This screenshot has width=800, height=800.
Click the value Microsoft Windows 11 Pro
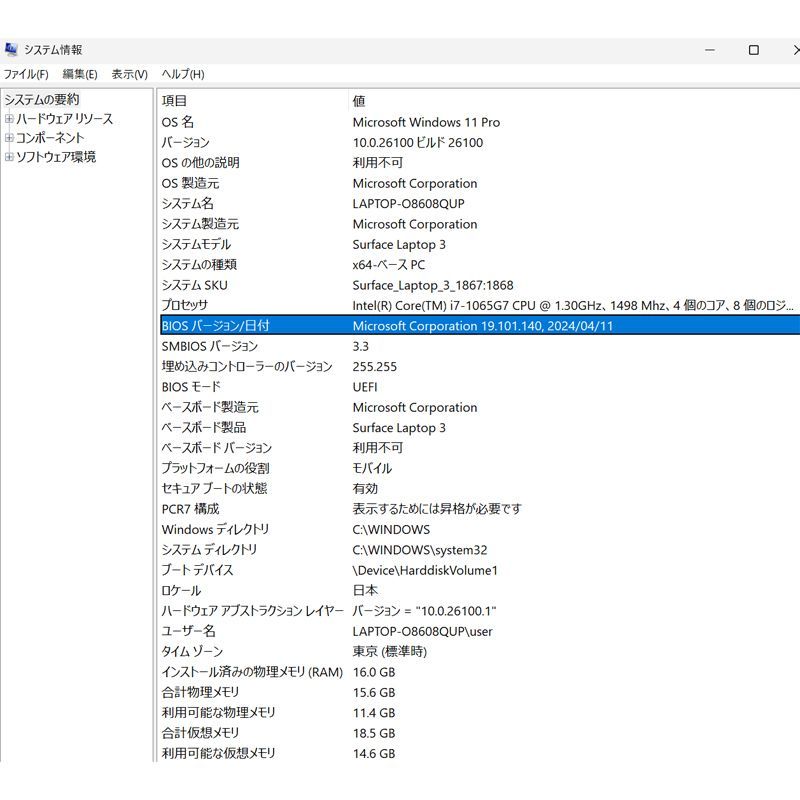[x=426, y=122]
